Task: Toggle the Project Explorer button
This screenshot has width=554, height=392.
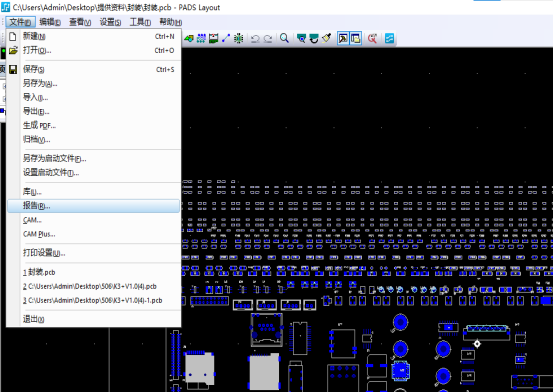Action: click(355, 38)
